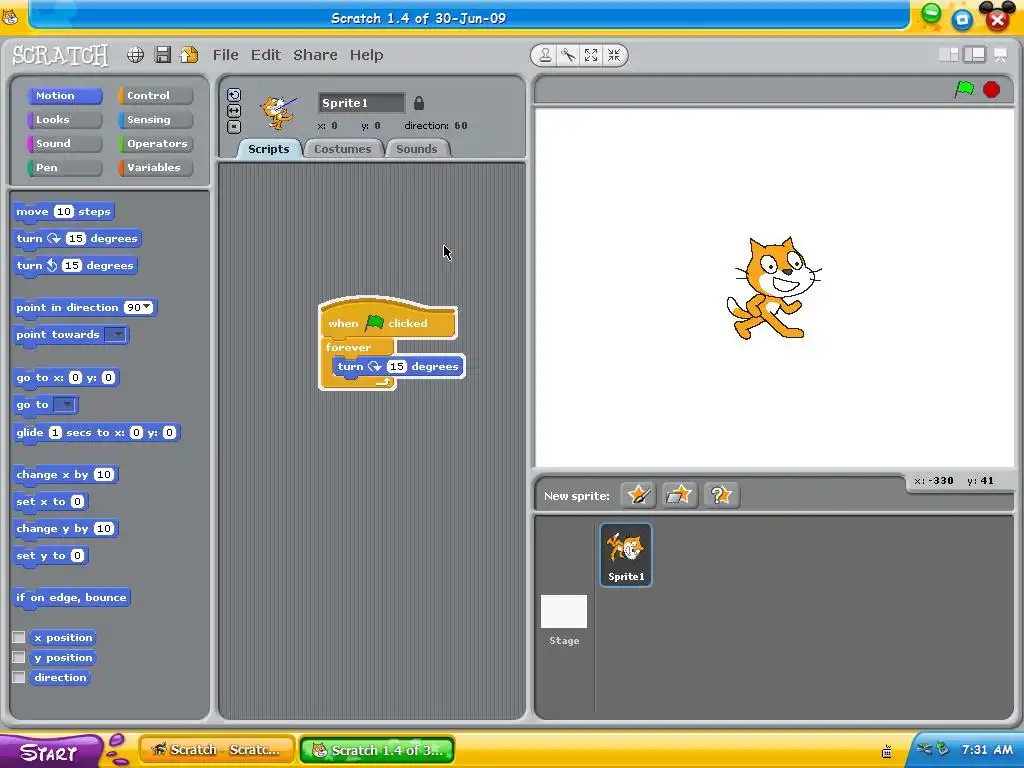Open the point towards dropdown
The image size is (1024, 768).
coord(116,335)
